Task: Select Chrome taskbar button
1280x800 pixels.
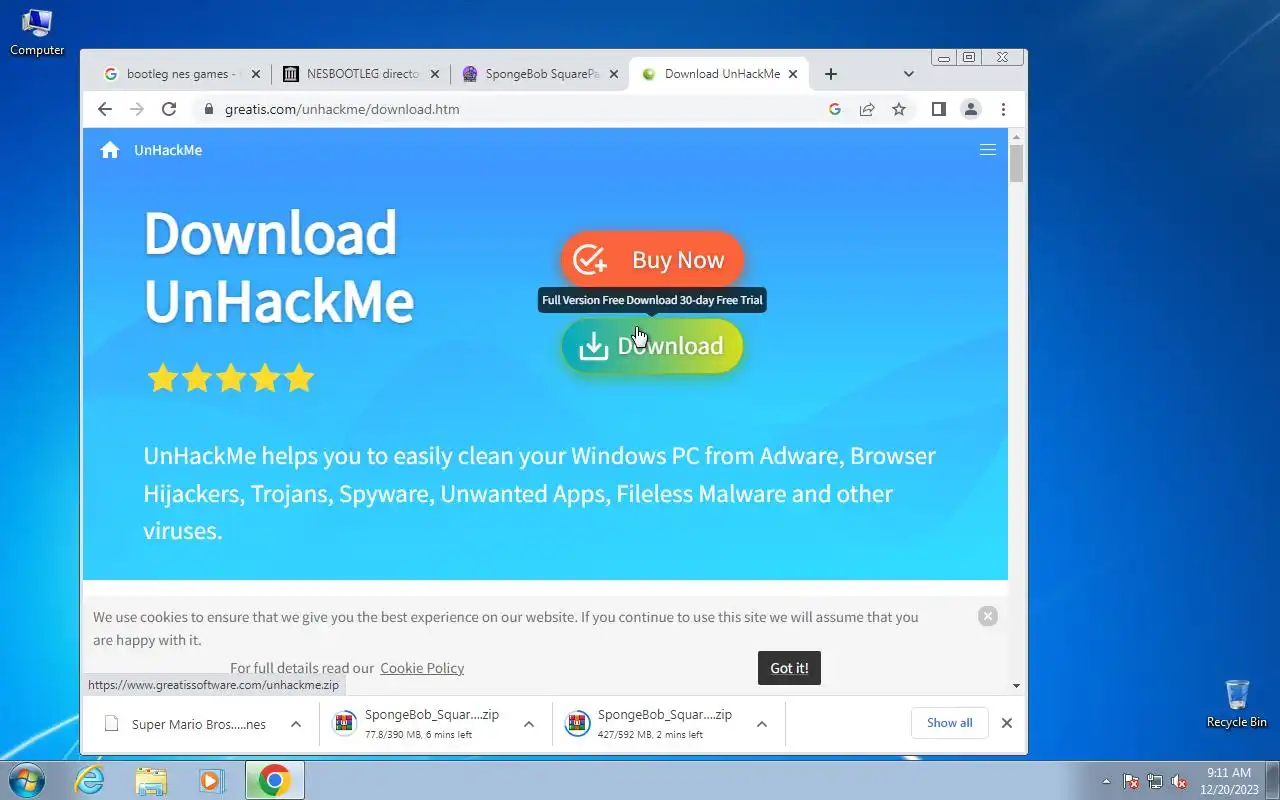Action: (x=274, y=780)
